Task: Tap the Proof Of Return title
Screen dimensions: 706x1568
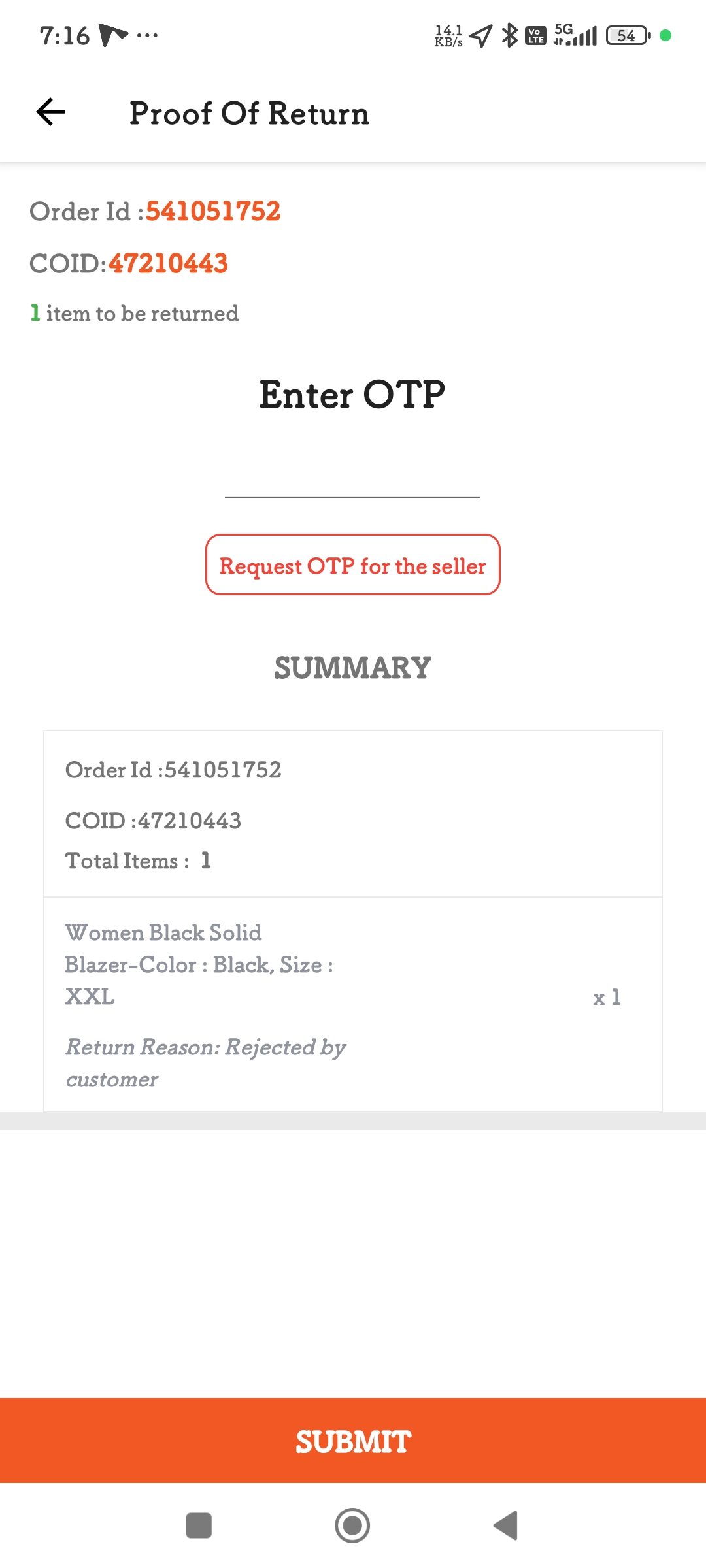Action: pyautogui.click(x=249, y=113)
